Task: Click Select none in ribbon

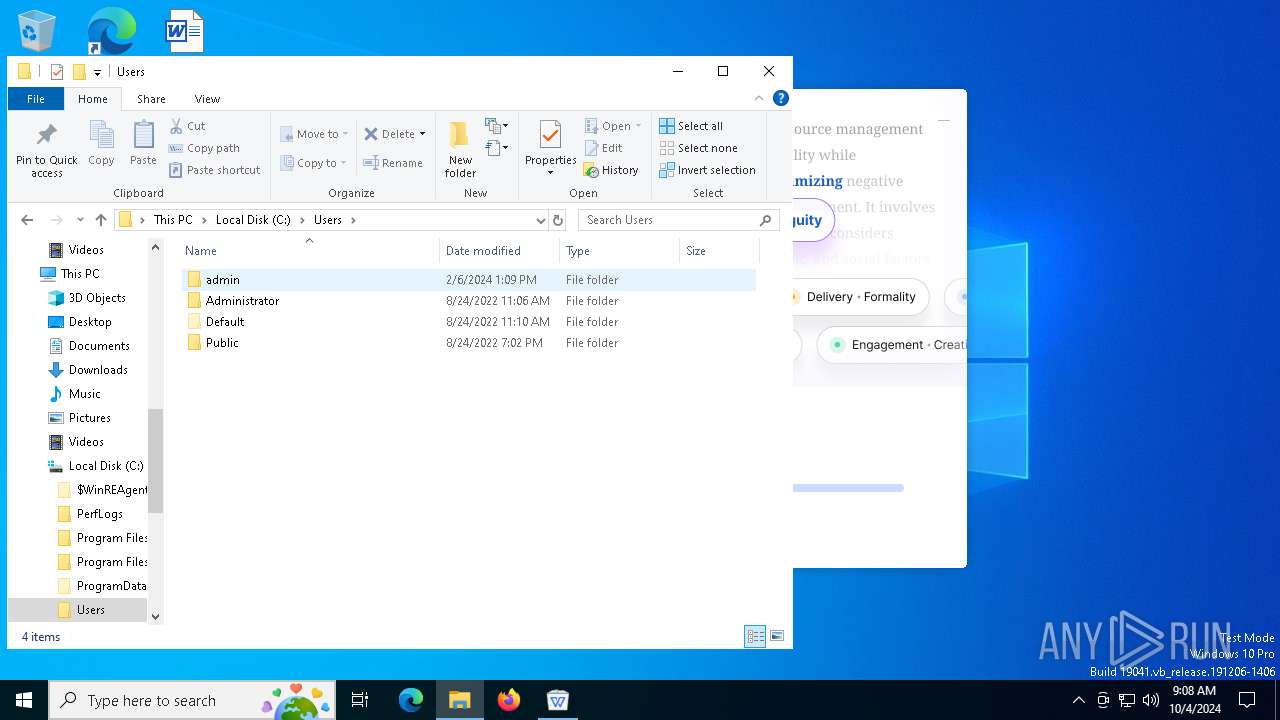Action: pyautogui.click(x=698, y=148)
